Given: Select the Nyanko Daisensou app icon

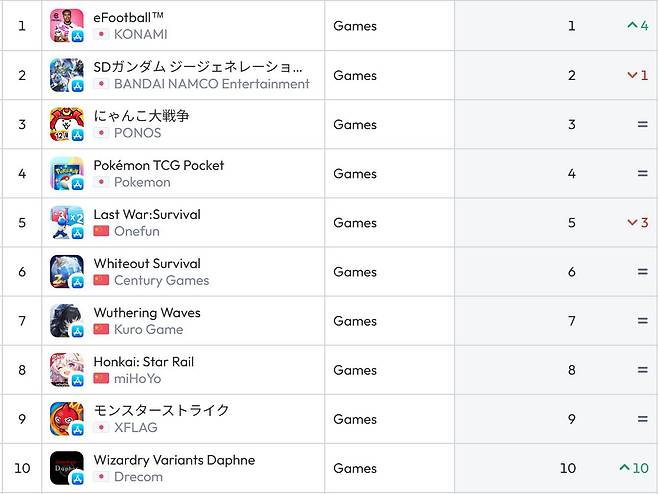Looking at the screenshot, I should 66,124.
